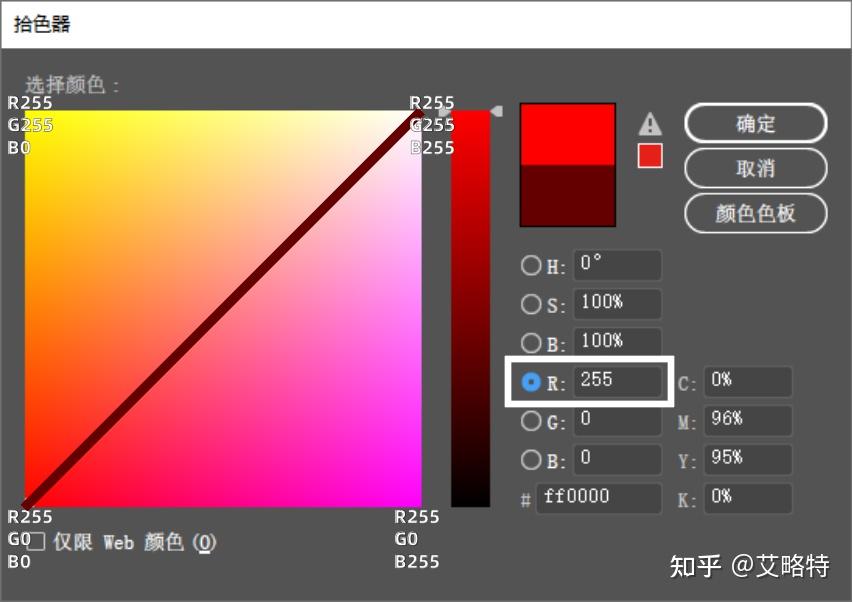Open the 颜色色板 panel

point(755,214)
